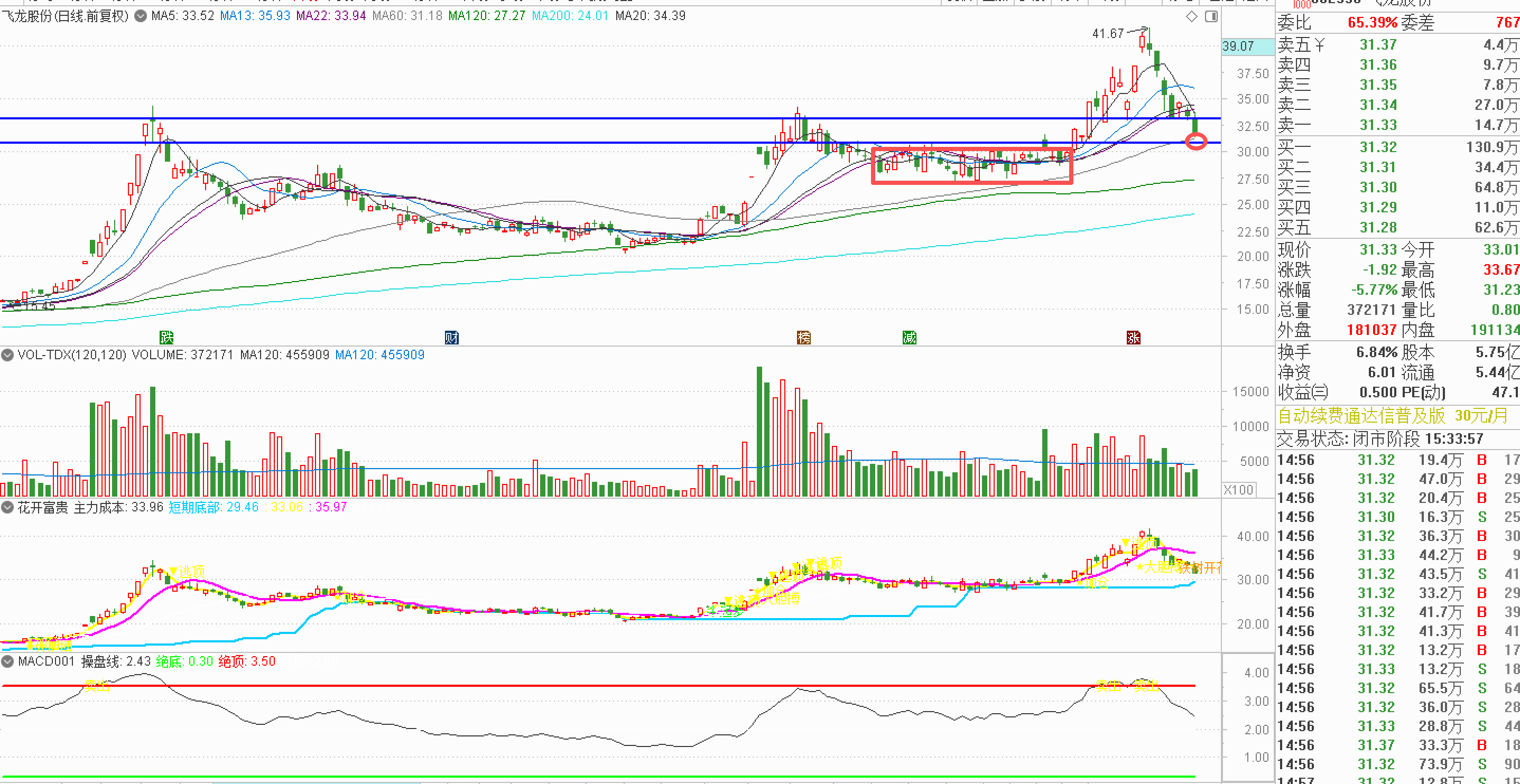Select the red ellipse annotation on chart
1520x784 pixels.
(1196, 142)
